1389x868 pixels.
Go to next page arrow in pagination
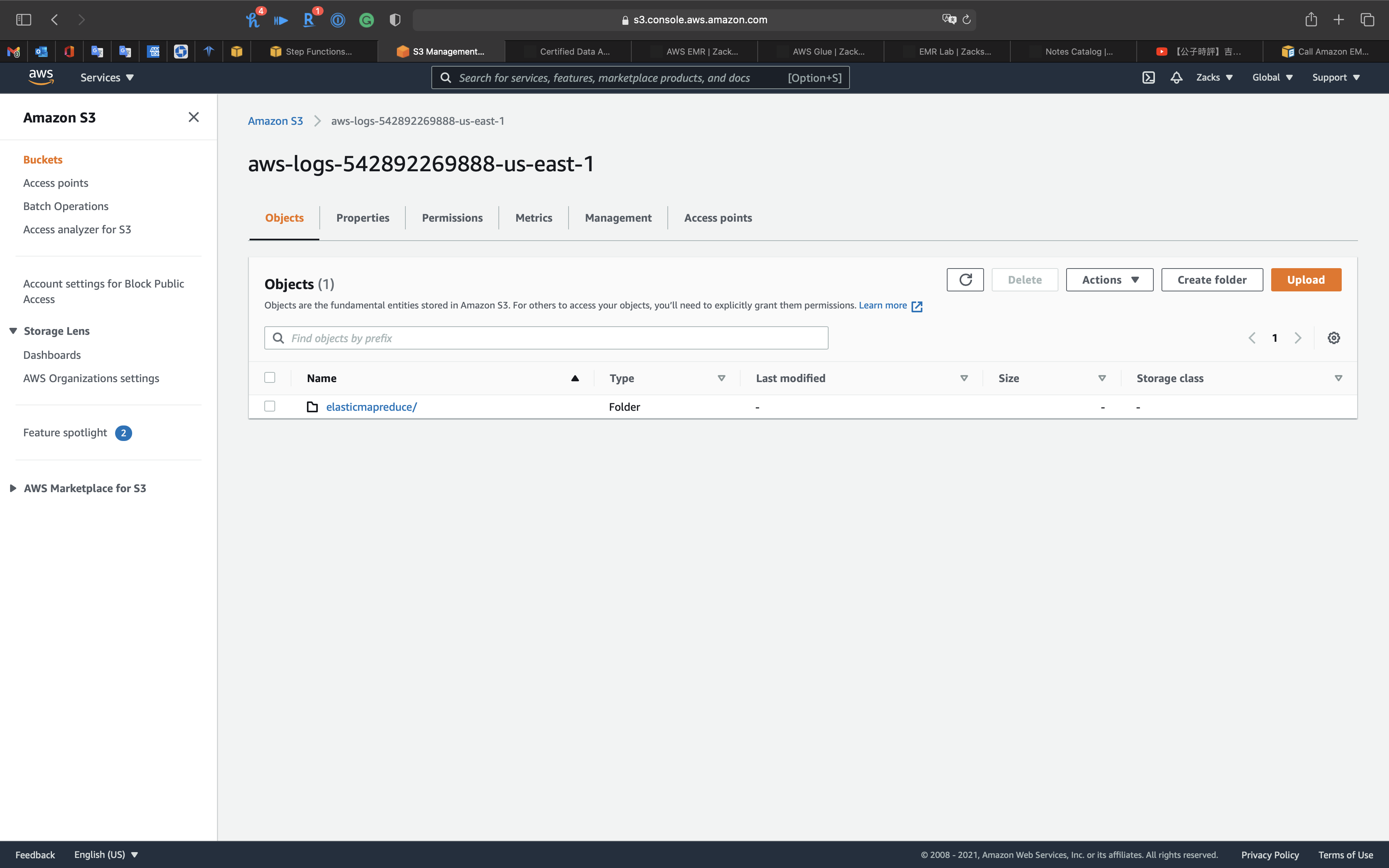1298,338
